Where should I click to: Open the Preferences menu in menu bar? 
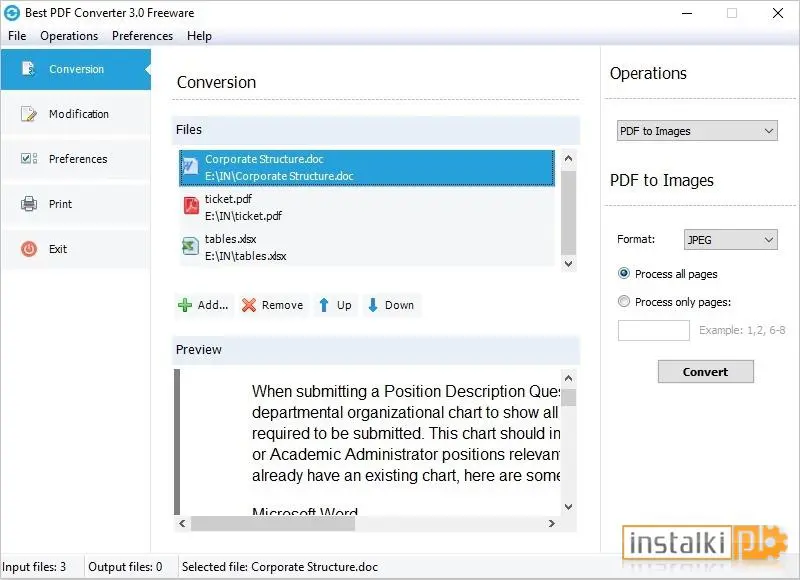(142, 36)
